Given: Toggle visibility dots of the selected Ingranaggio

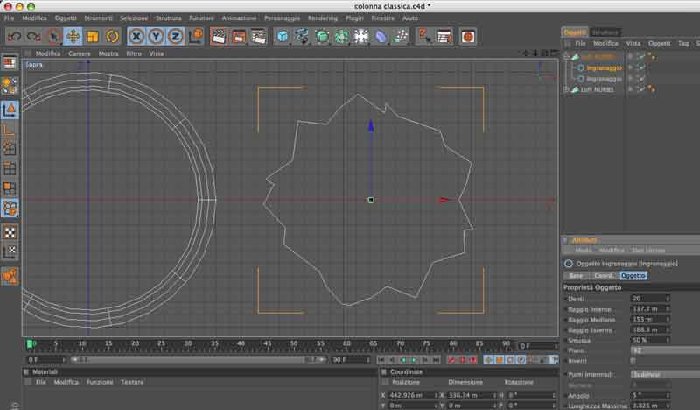Looking at the screenshot, I should point(630,68).
